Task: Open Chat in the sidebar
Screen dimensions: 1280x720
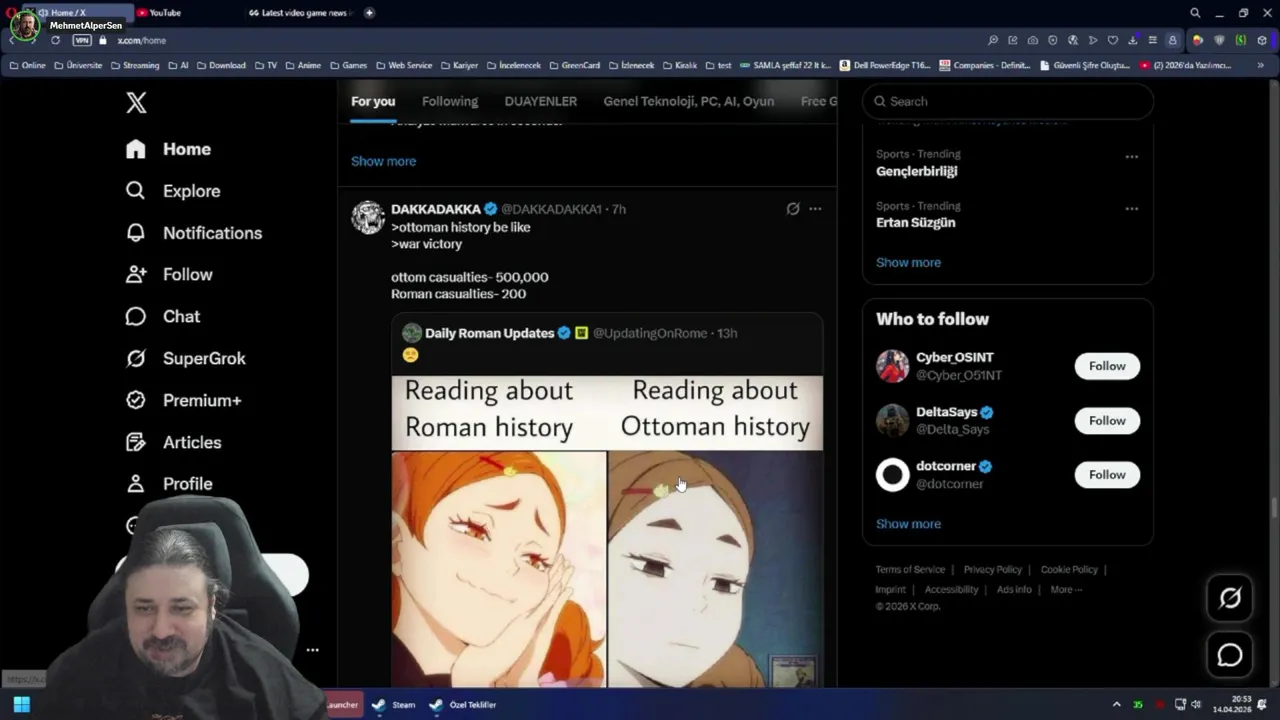Action: tap(162, 317)
